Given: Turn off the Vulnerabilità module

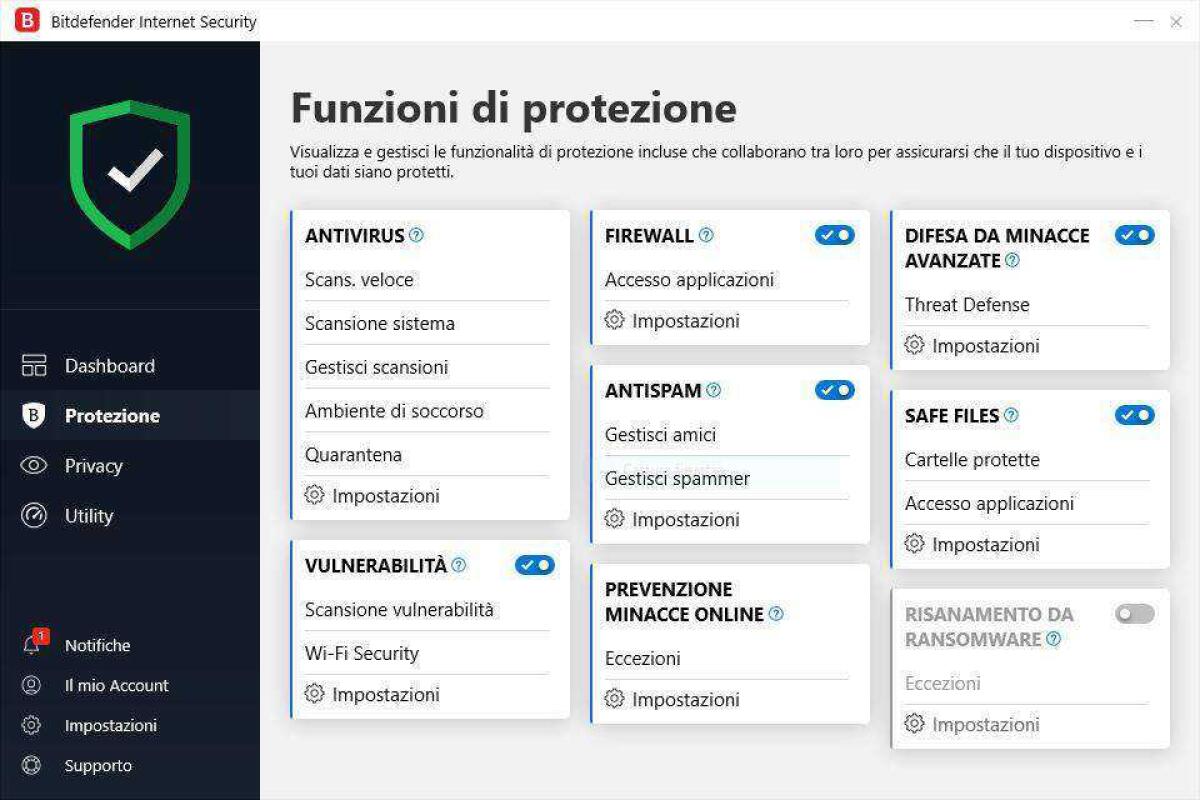Looking at the screenshot, I should pos(535,564).
